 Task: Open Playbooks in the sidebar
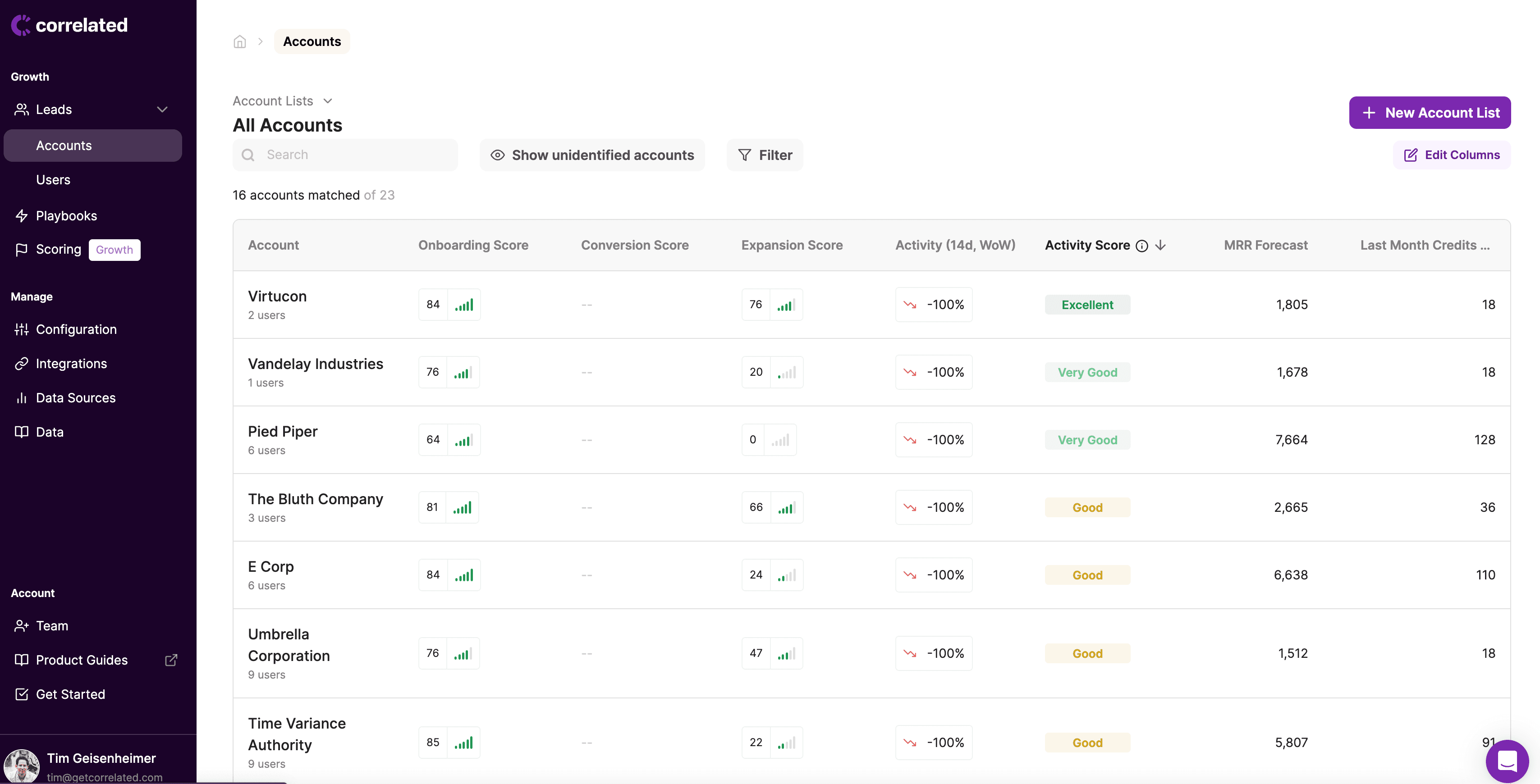[66, 216]
